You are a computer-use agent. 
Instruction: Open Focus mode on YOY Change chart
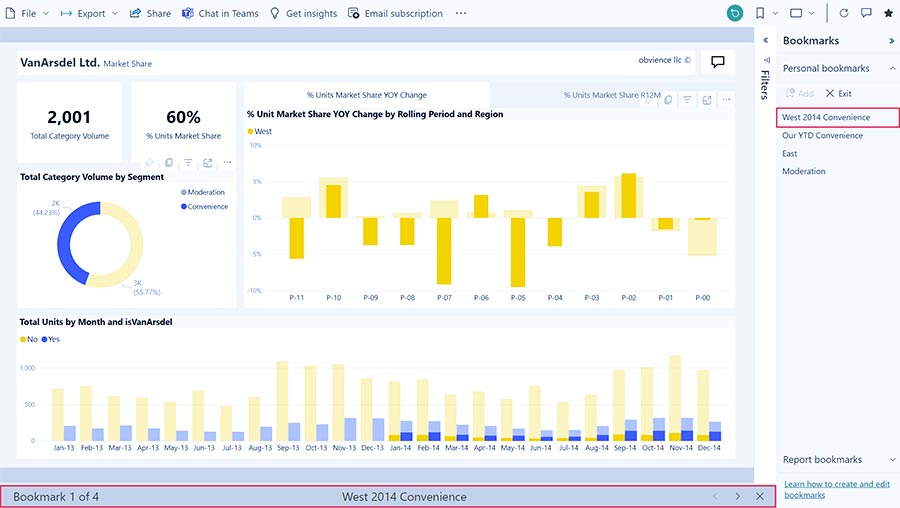pyautogui.click(x=707, y=100)
